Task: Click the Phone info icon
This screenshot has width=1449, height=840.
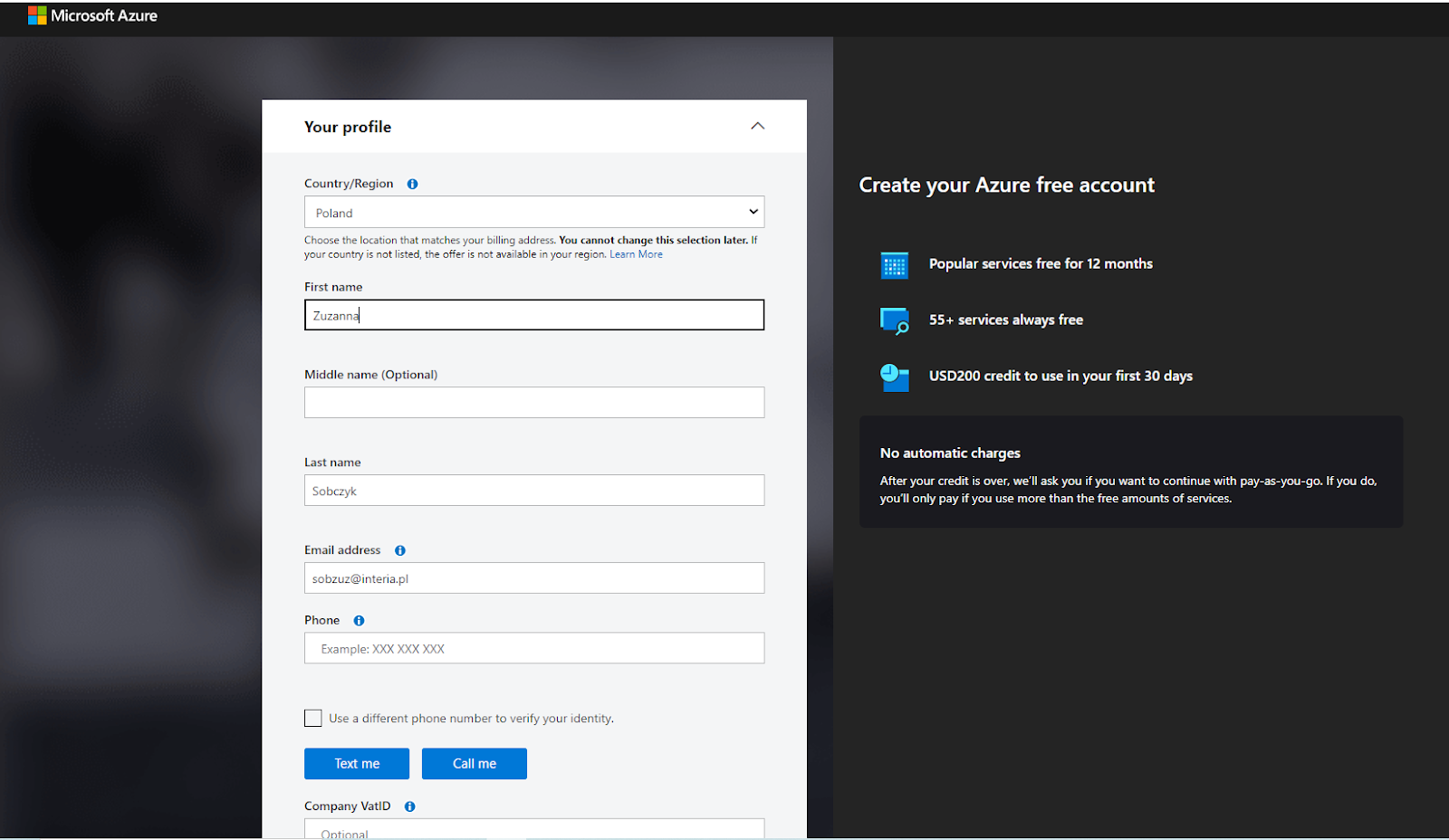Action: click(359, 621)
